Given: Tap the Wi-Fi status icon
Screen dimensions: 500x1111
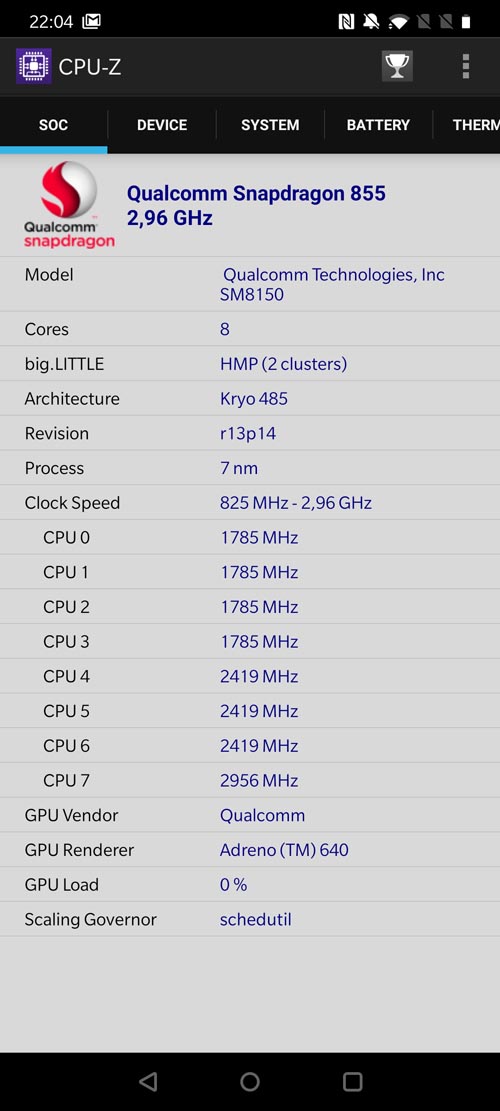Looking at the screenshot, I should 399,22.
